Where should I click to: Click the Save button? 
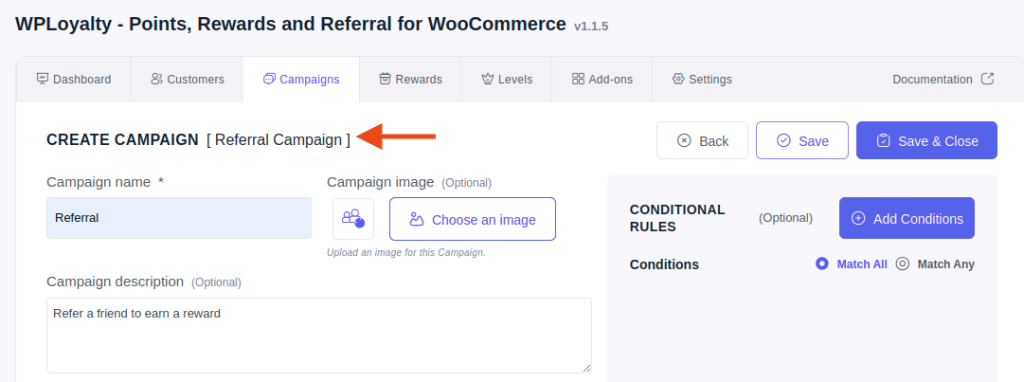pos(802,140)
